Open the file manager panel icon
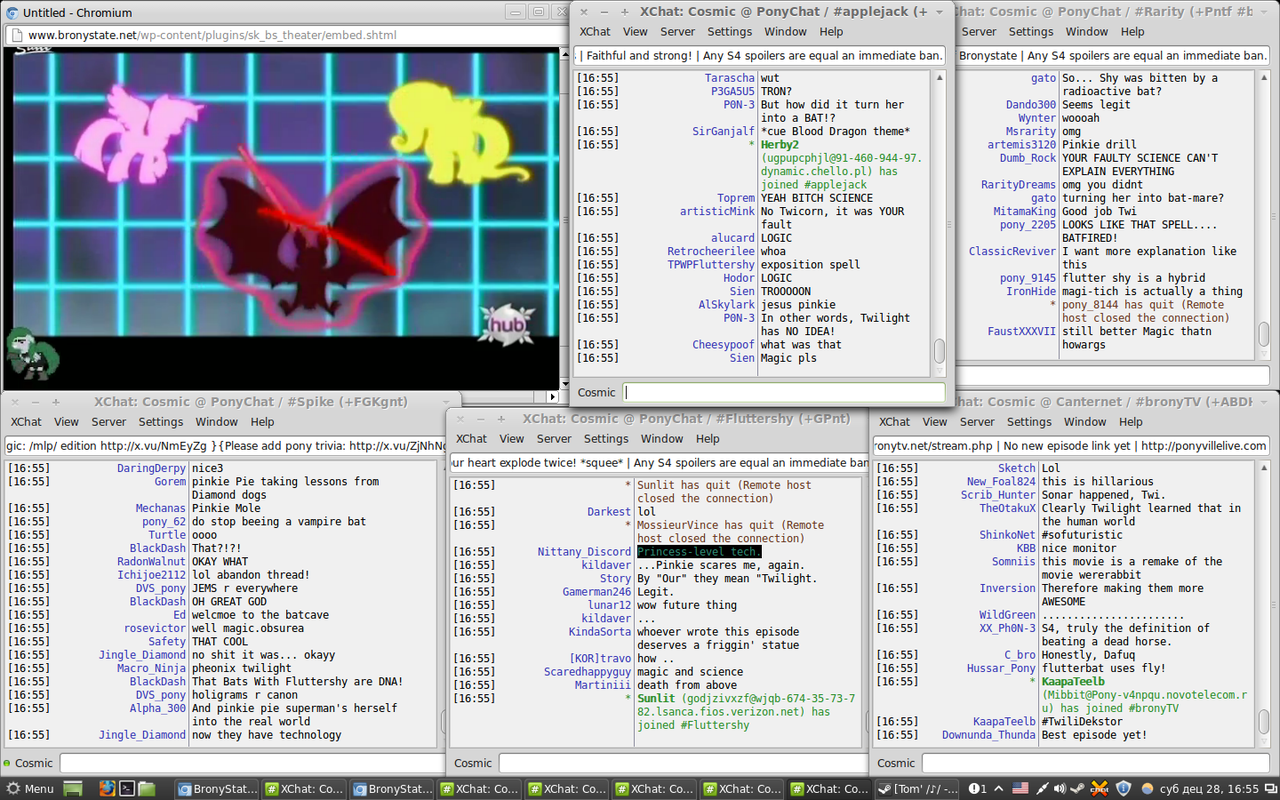The width and height of the screenshot is (1280, 800). point(147,788)
